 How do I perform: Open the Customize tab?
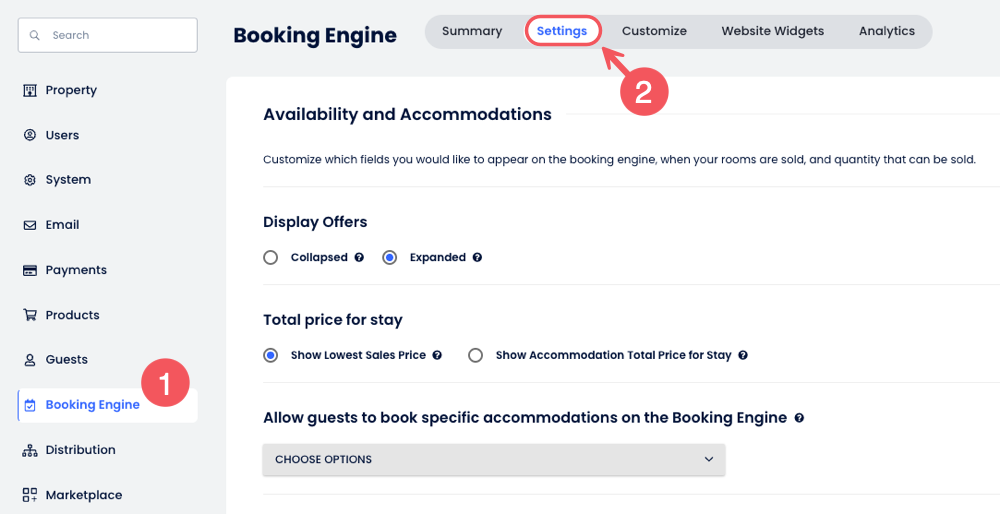point(654,31)
